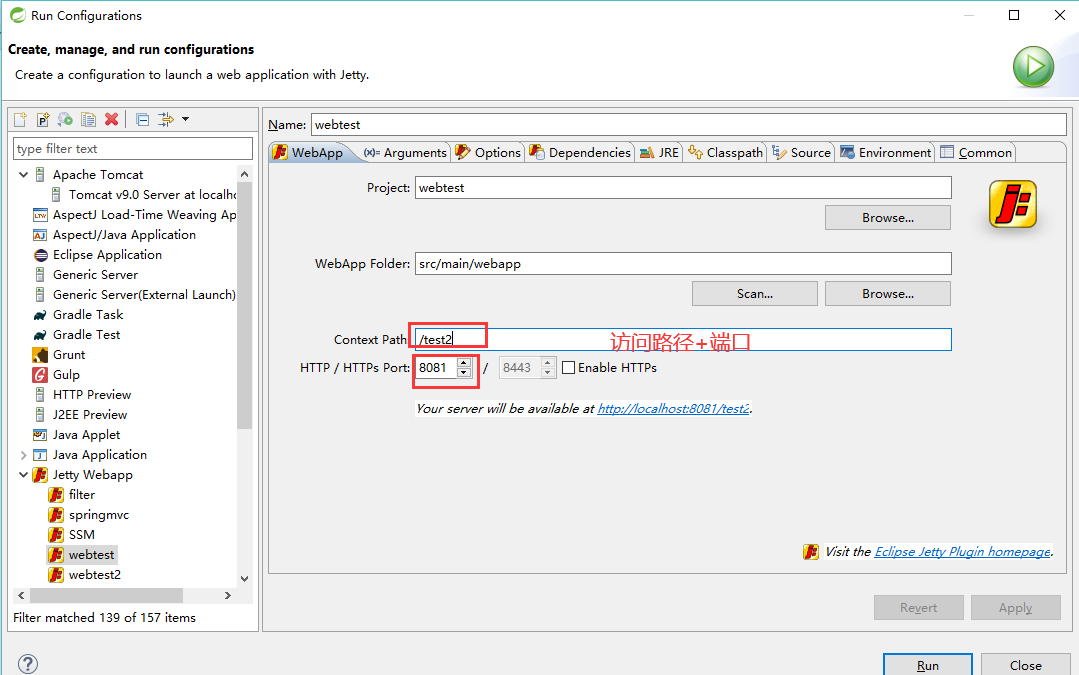1079x675 pixels.
Task: Select the webtest2 Jetty configuration
Action: coord(85,575)
